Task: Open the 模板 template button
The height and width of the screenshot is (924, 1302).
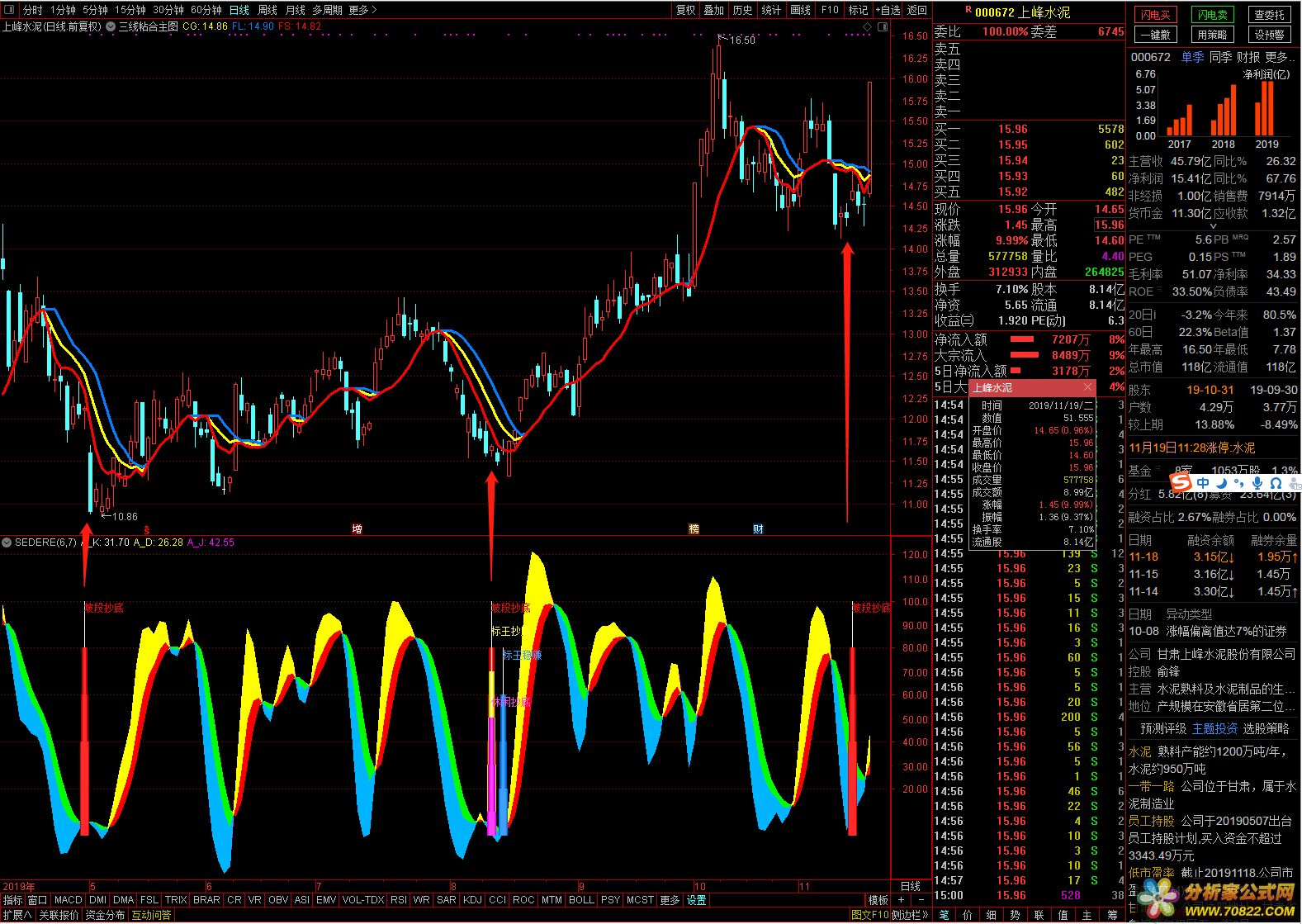Action: pyautogui.click(x=878, y=900)
